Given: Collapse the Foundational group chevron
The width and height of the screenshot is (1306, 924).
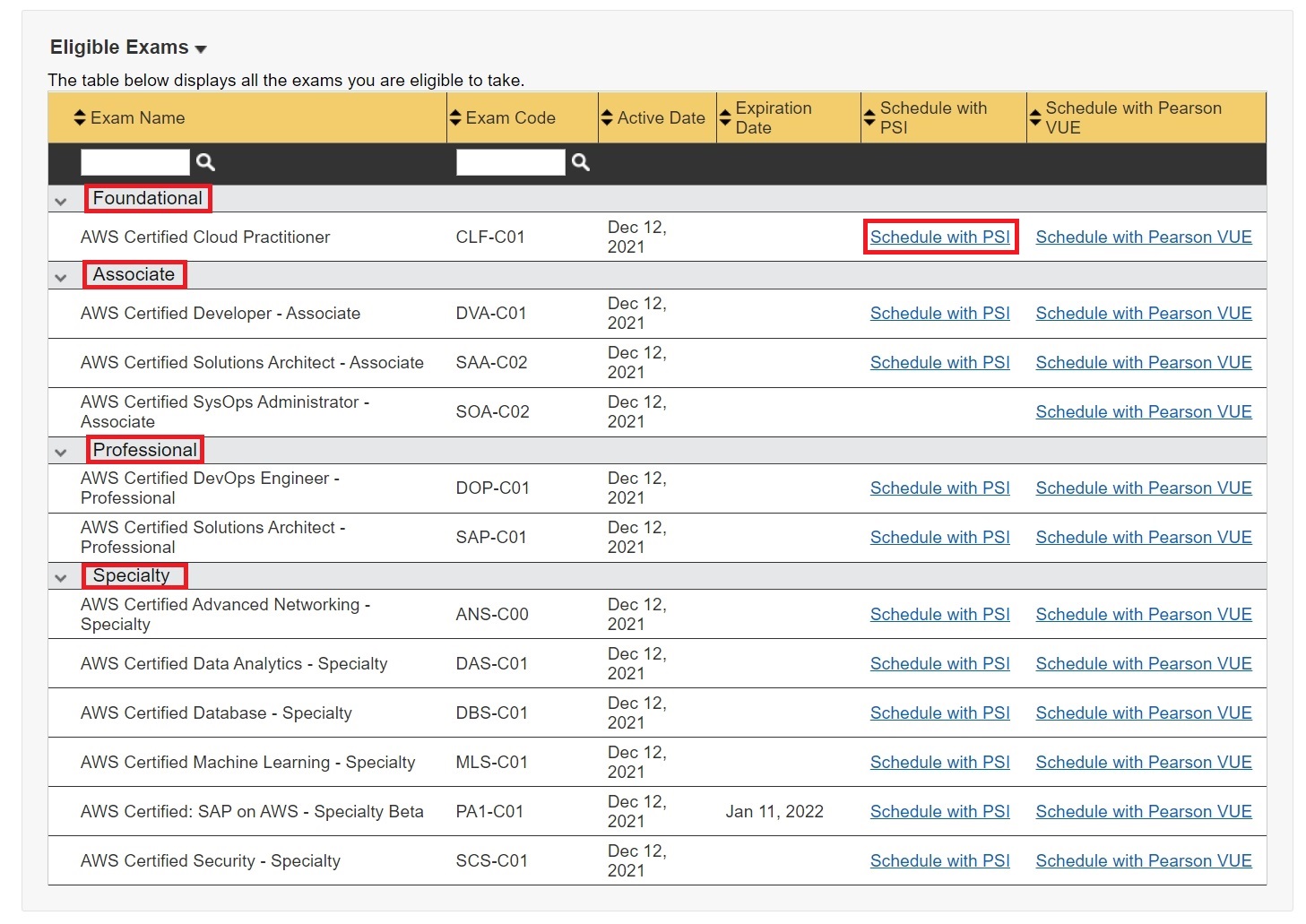Looking at the screenshot, I should click(61, 202).
